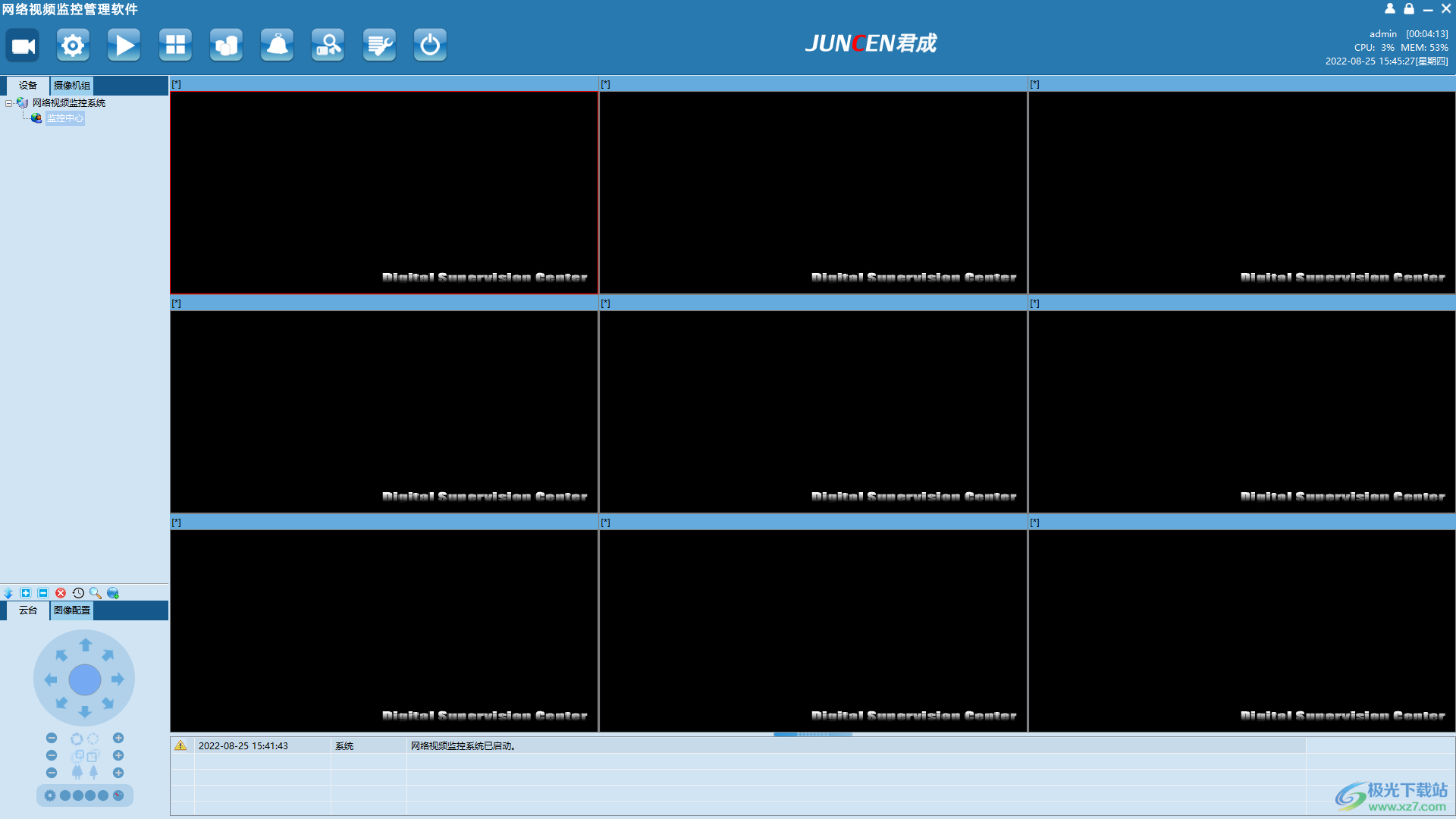The width and height of the screenshot is (1456, 819).
Task: Click the 系统 cell in log row
Action: point(344,746)
